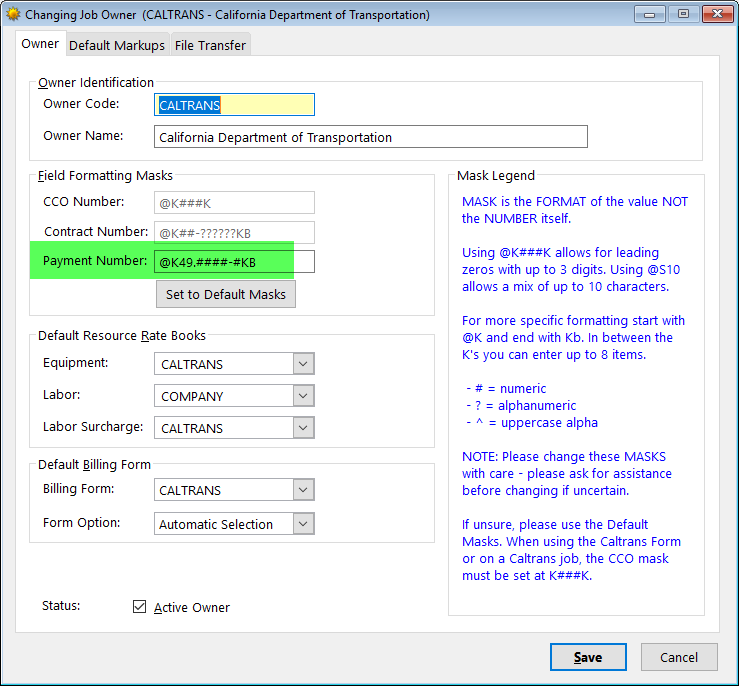Open the File Transfer tab
The width and height of the screenshot is (739, 686).
tap(210, 45)
